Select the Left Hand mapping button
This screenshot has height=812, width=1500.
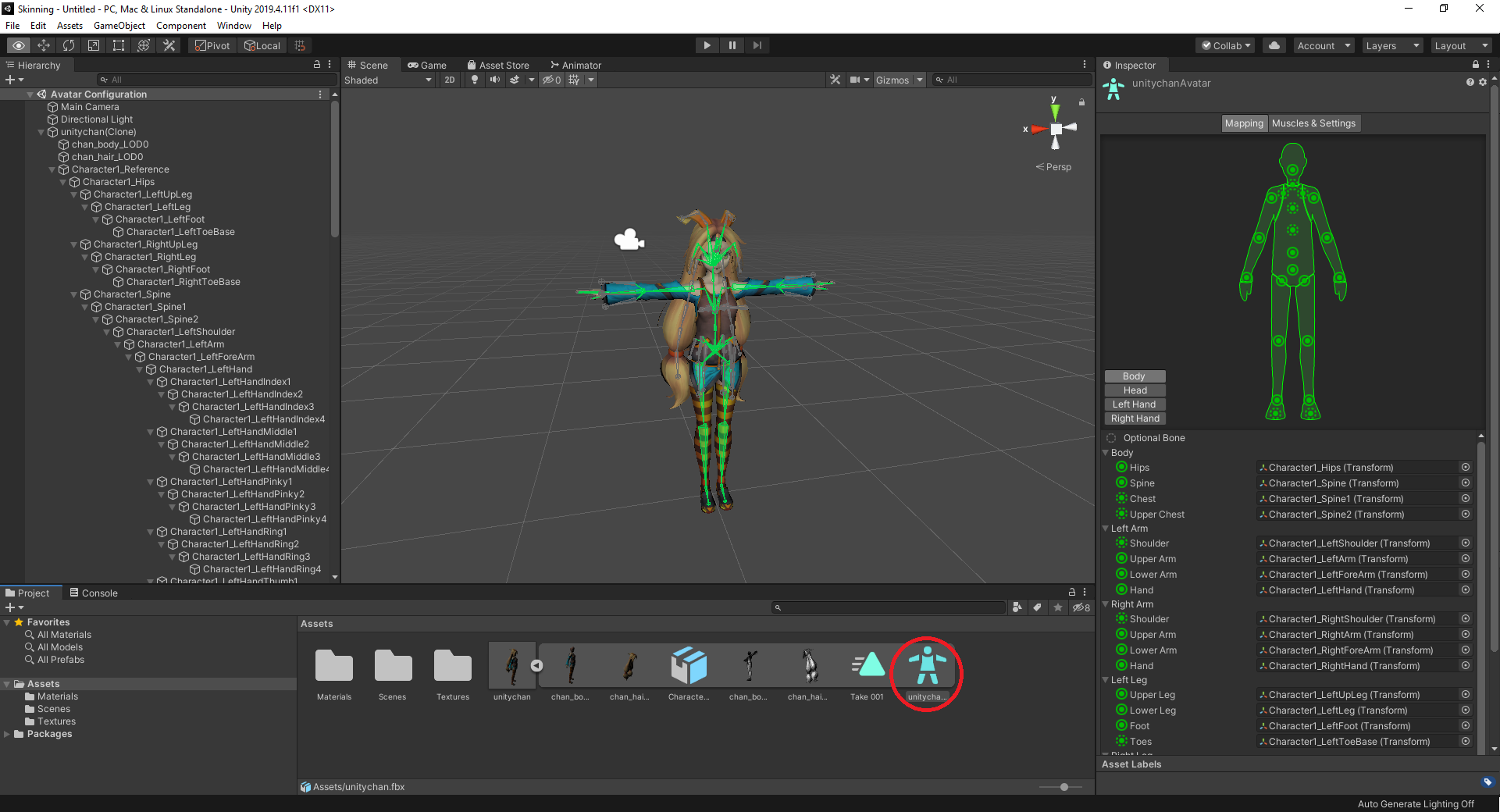click(x=1135, y=404)
